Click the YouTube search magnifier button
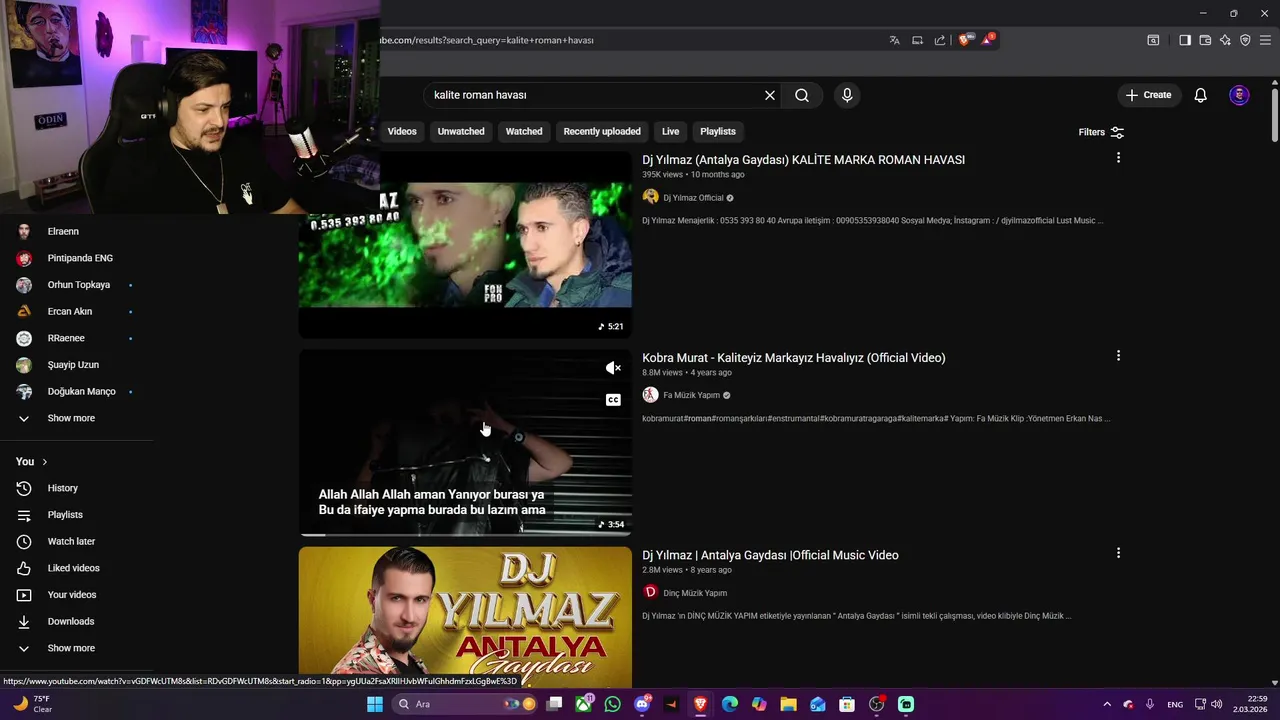Viewport: 1280px width, 720px height. [802, 95]
